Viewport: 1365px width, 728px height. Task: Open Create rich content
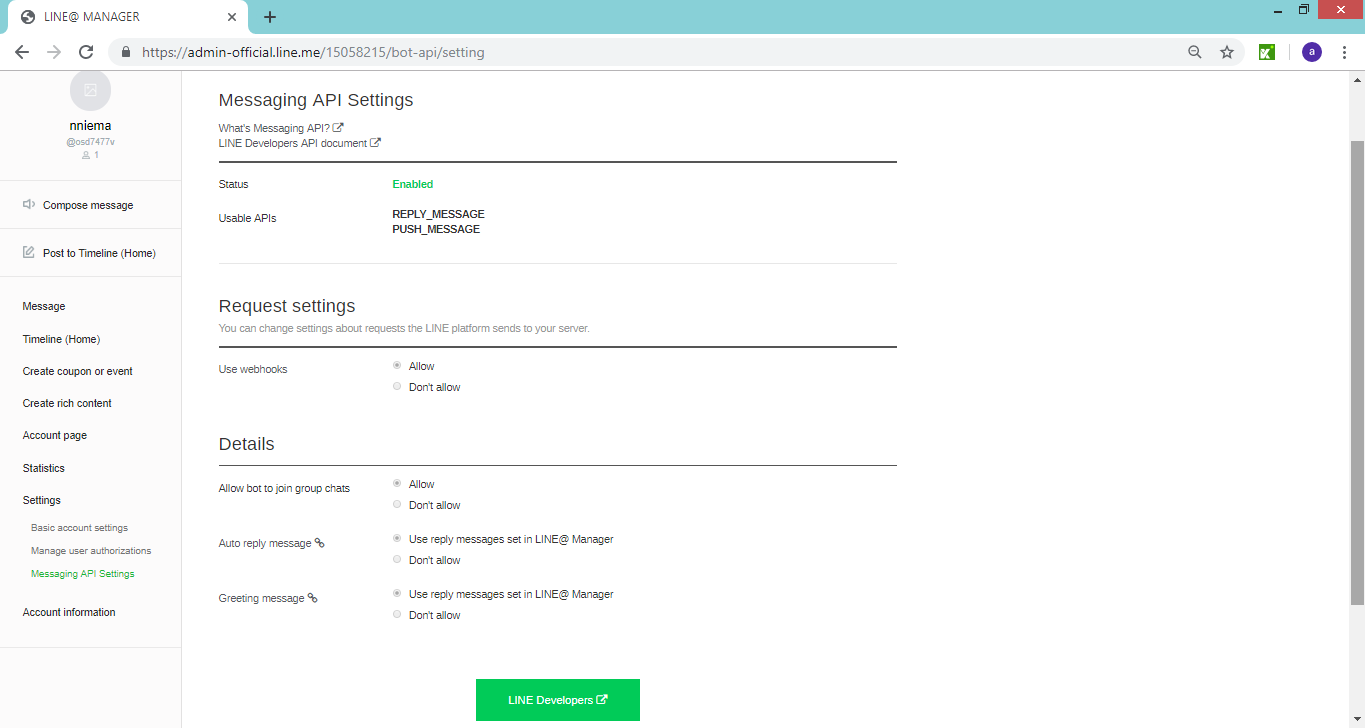67,403
